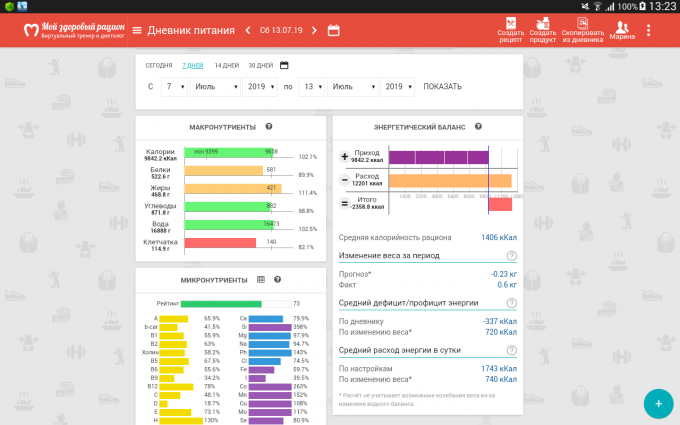Screen dimensions: 680x425
Task: Open the start month Июль dropdown
Action: pos(216,87)
